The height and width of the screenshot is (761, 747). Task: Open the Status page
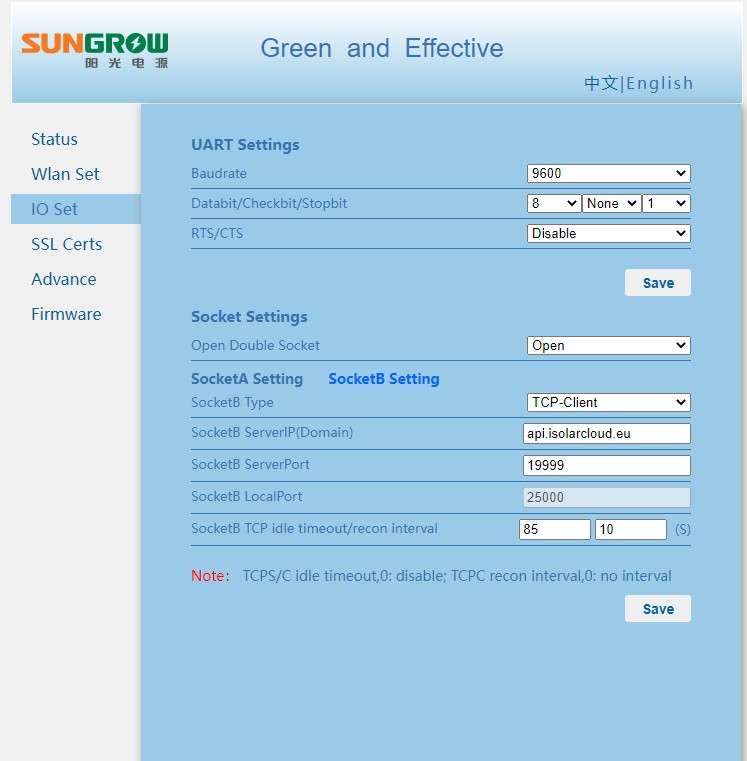54,139
